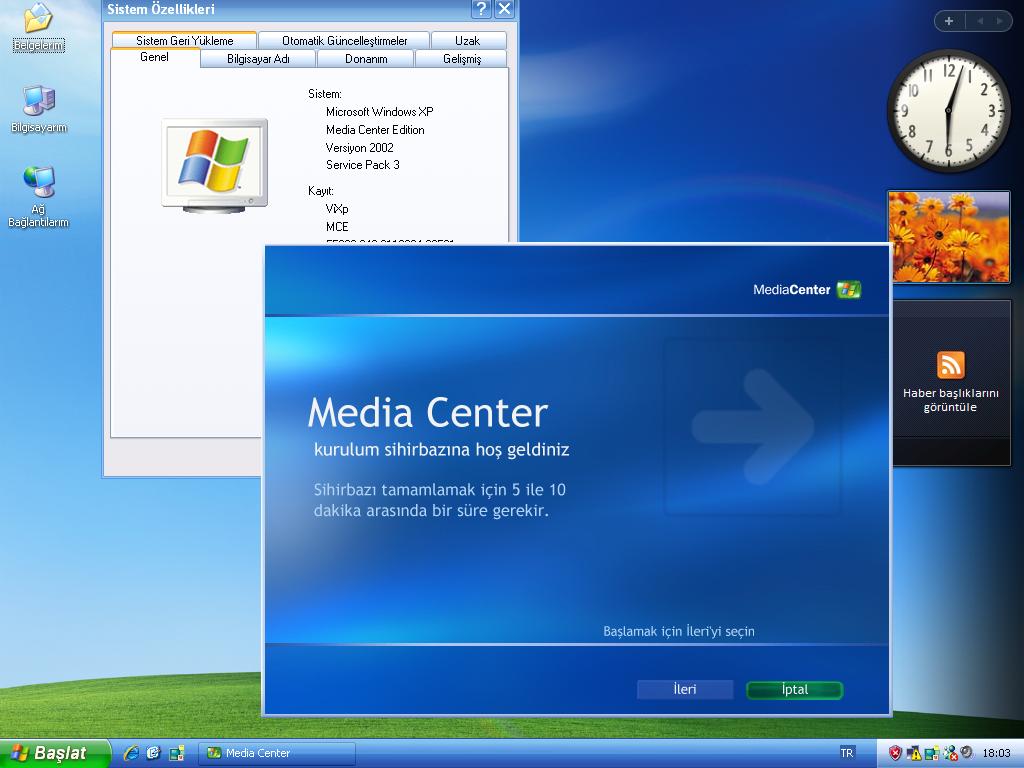Switch to the Sistem Geri Yükleme tab
The image size is (1024, 768).
[x=184, y=40]
